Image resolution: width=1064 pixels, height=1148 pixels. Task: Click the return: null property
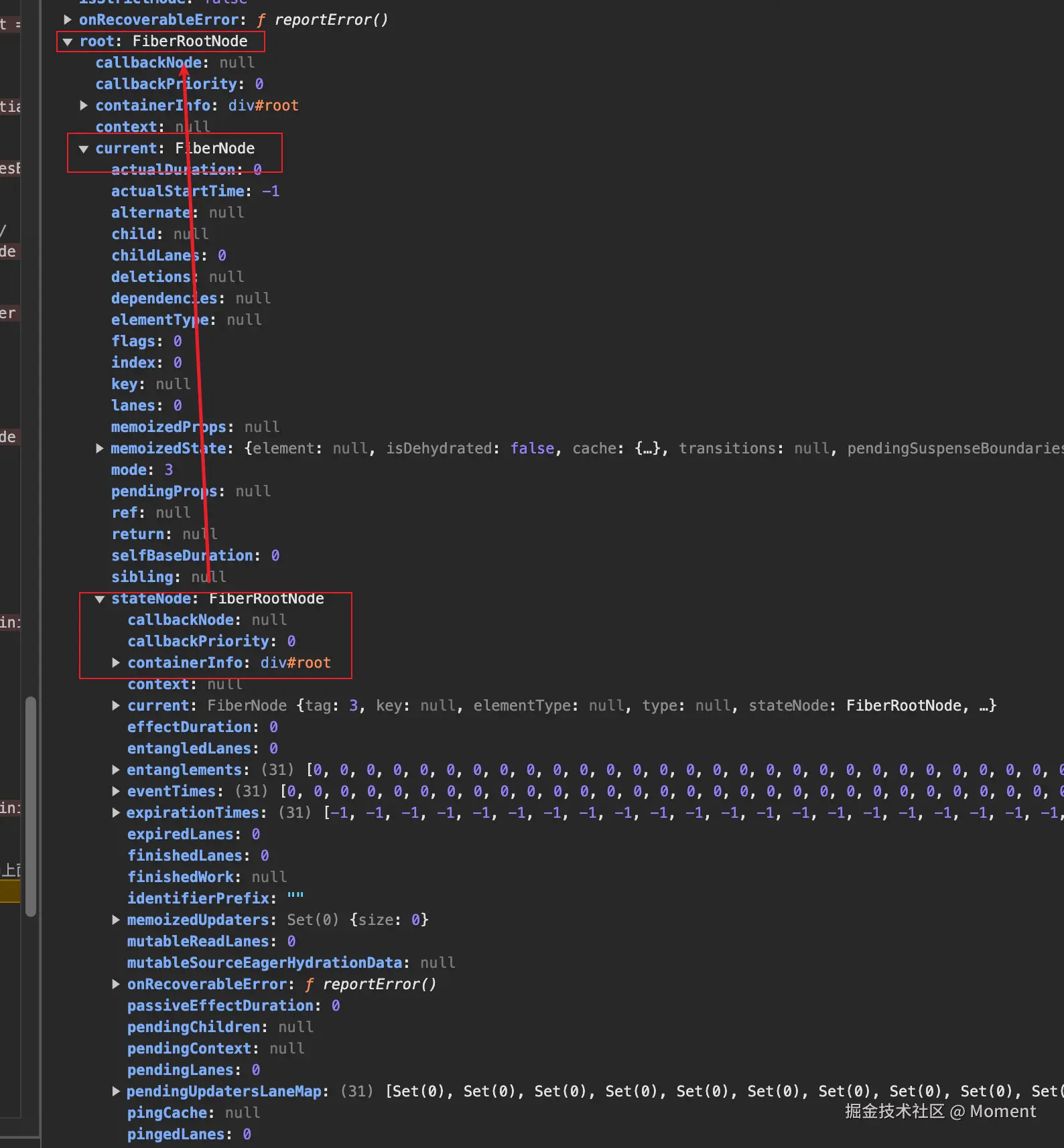[164, 534]
